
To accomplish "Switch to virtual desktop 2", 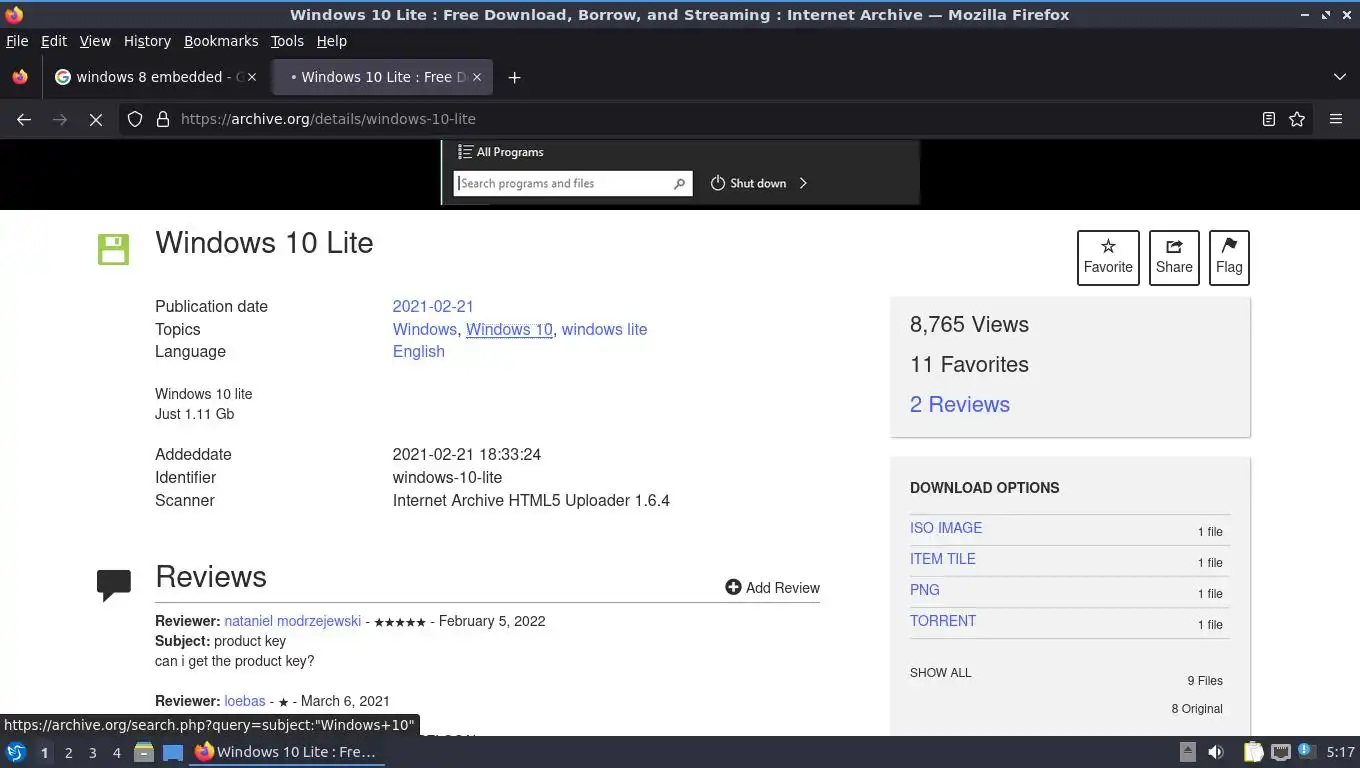I will coord(68,753).
